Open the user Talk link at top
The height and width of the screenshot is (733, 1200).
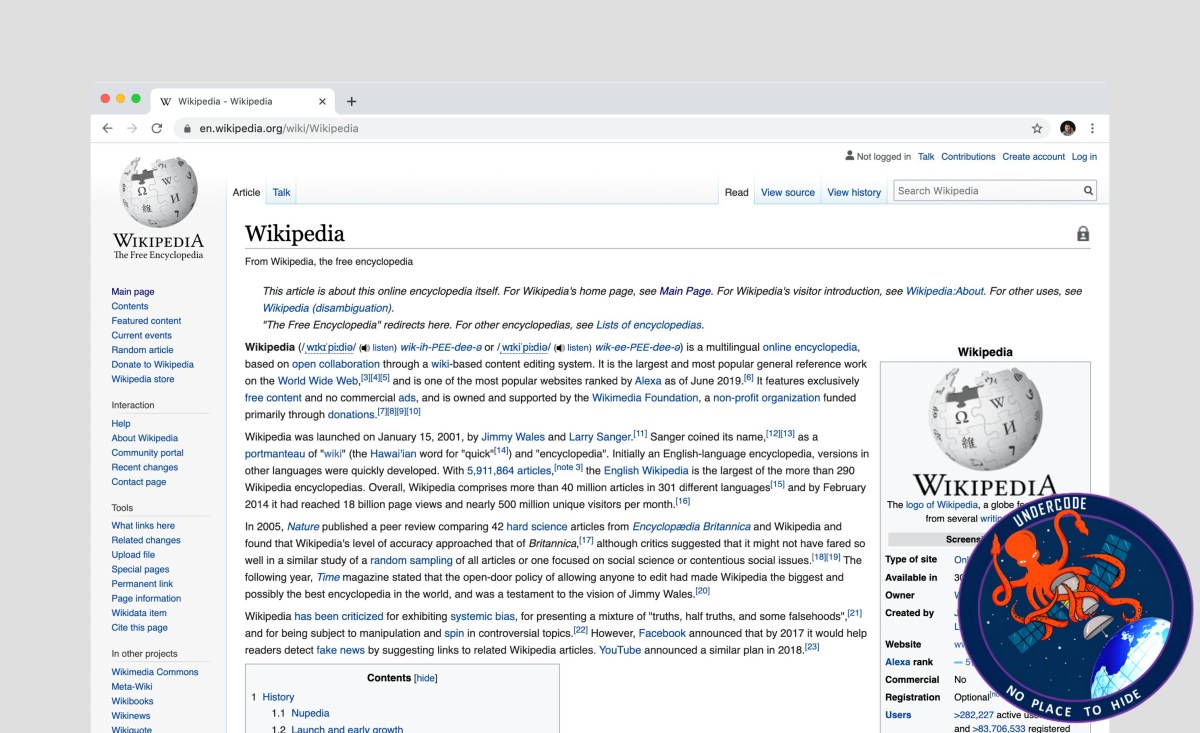926,156
